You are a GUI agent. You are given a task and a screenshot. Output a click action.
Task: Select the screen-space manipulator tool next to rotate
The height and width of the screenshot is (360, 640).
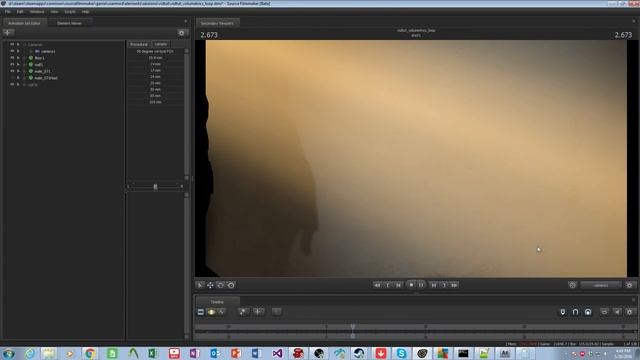231,285
